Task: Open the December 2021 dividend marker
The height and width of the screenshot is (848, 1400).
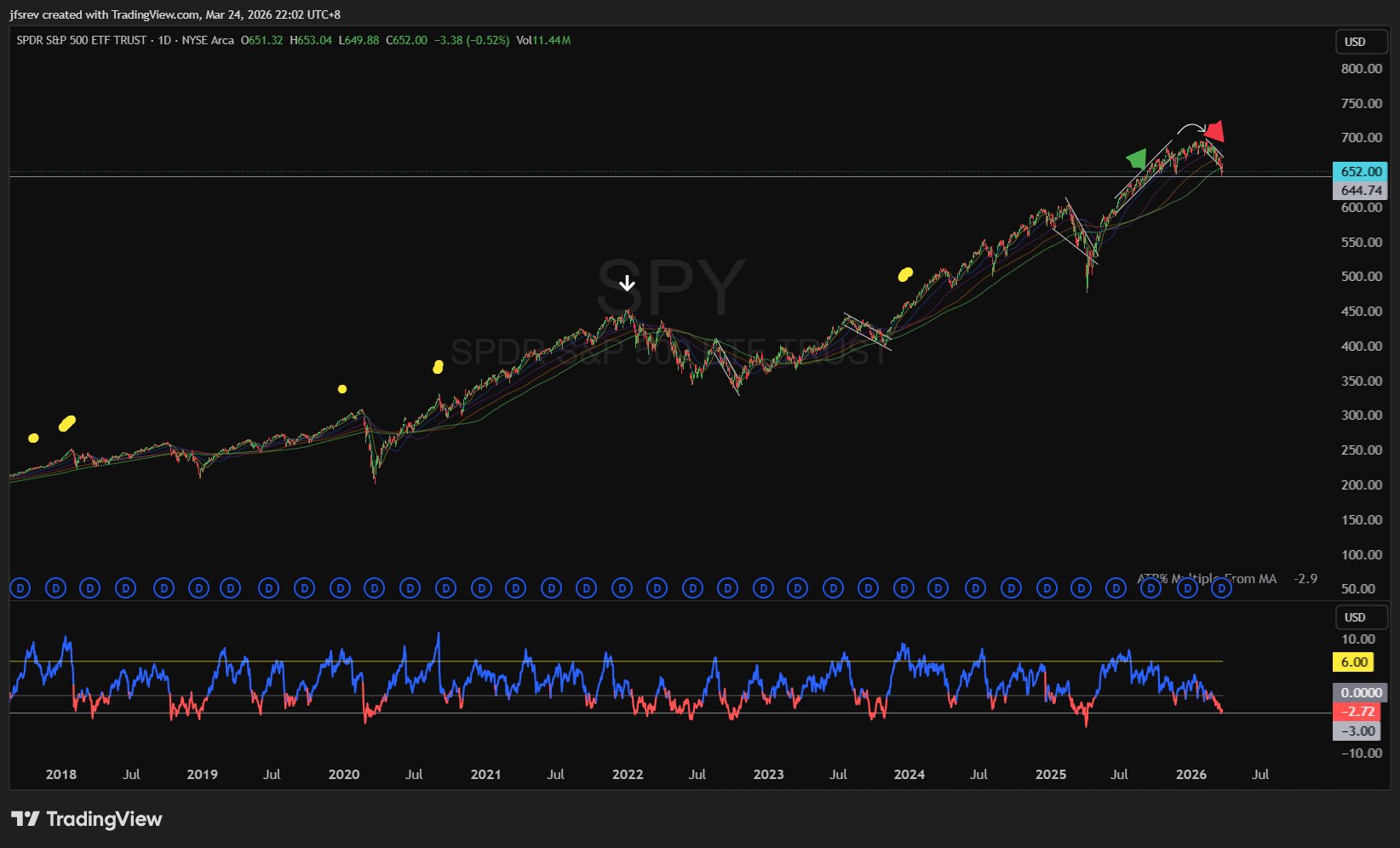Action: tap(623, 587)
